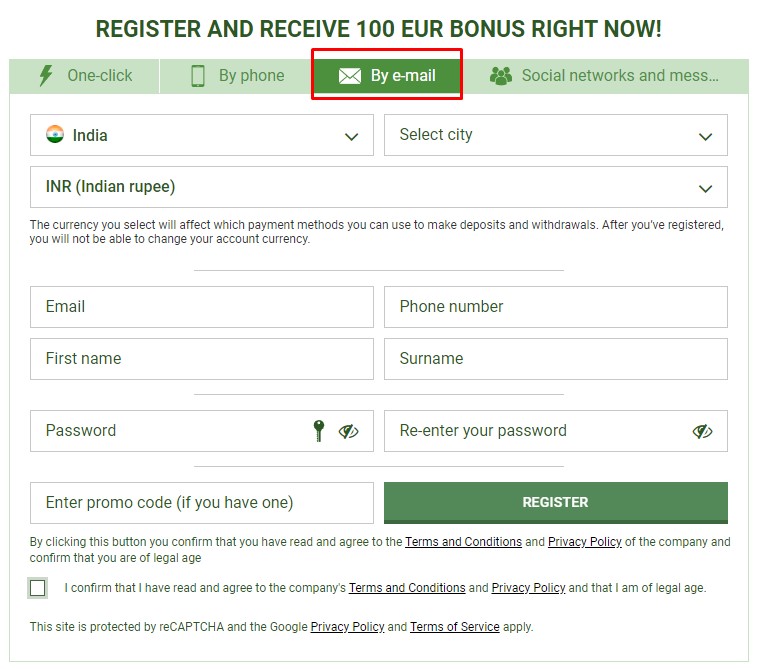
Task: Toggle visibility of Re-enter your password field
Action: (x=702, y=431)
